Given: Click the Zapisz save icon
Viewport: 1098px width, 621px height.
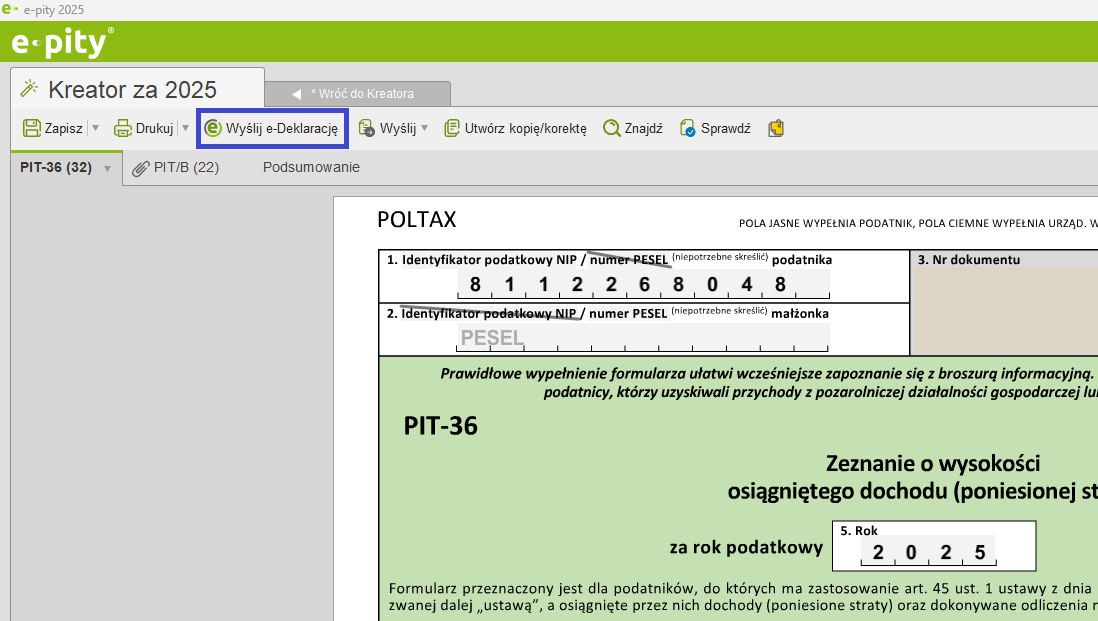Looking at the screenshot, I should 32,128.
